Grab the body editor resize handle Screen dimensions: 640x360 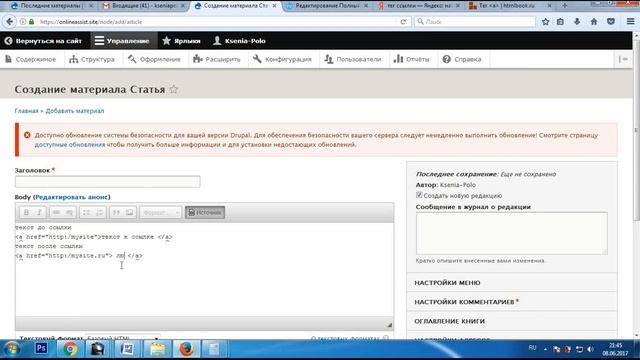tap(389, 325)
